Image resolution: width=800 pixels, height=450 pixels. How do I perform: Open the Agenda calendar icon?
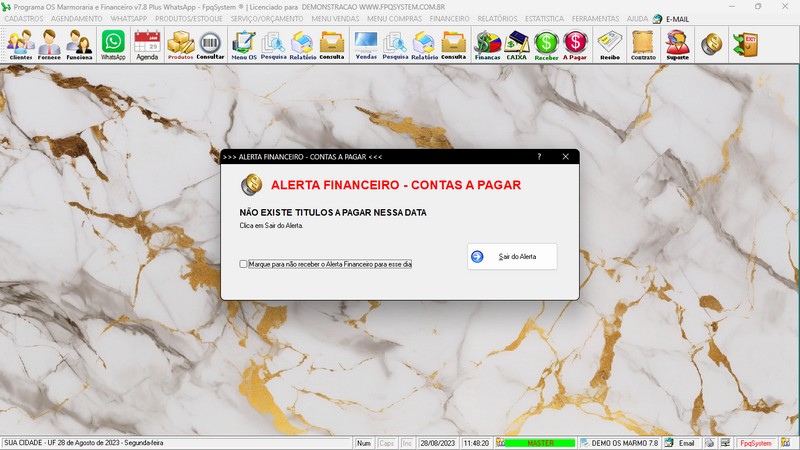click(x=147, y=45)
